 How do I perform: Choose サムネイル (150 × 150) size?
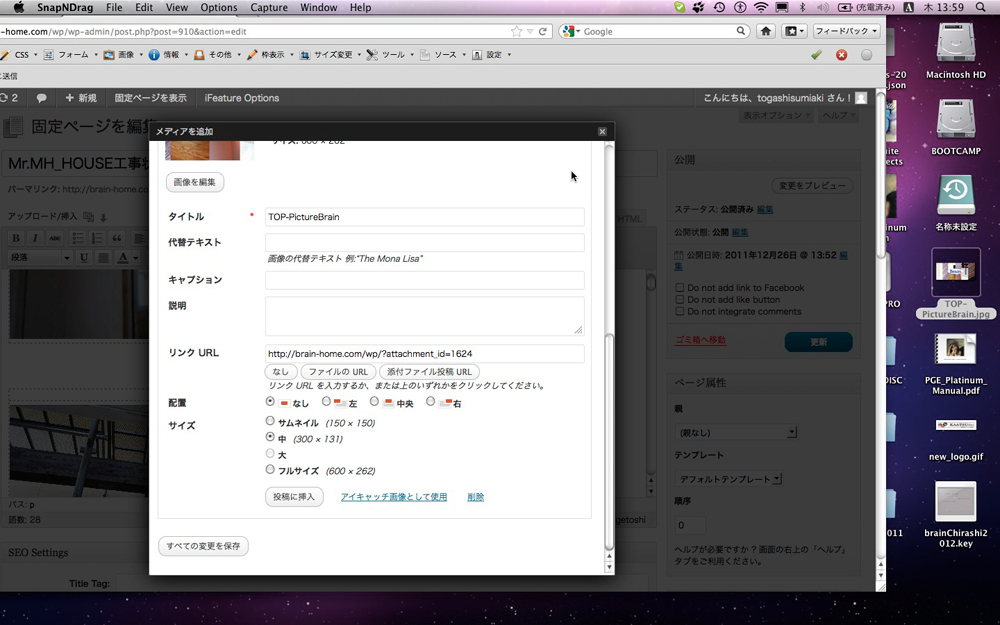[x=270, y=421]
